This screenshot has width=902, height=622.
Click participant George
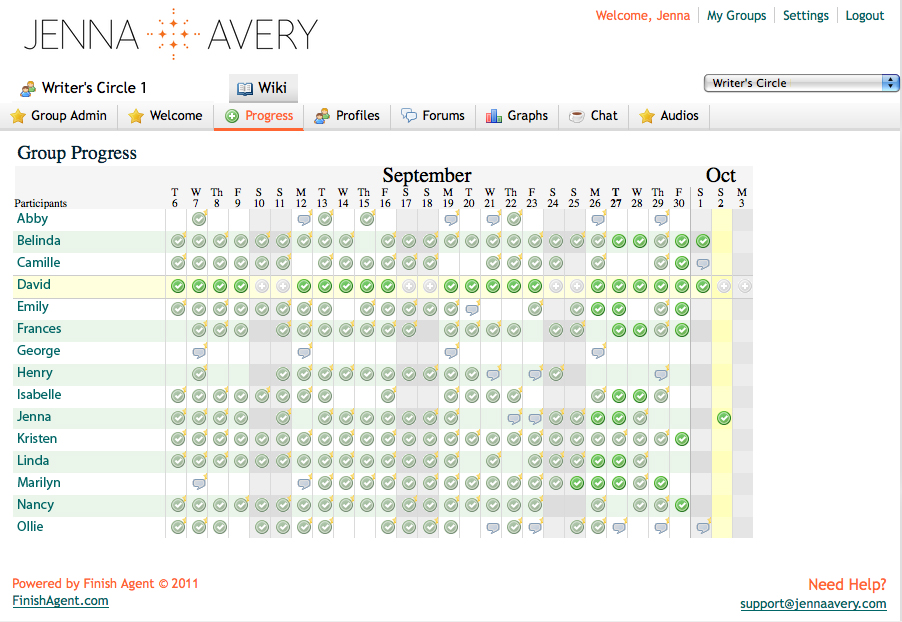tap(39, 351)
